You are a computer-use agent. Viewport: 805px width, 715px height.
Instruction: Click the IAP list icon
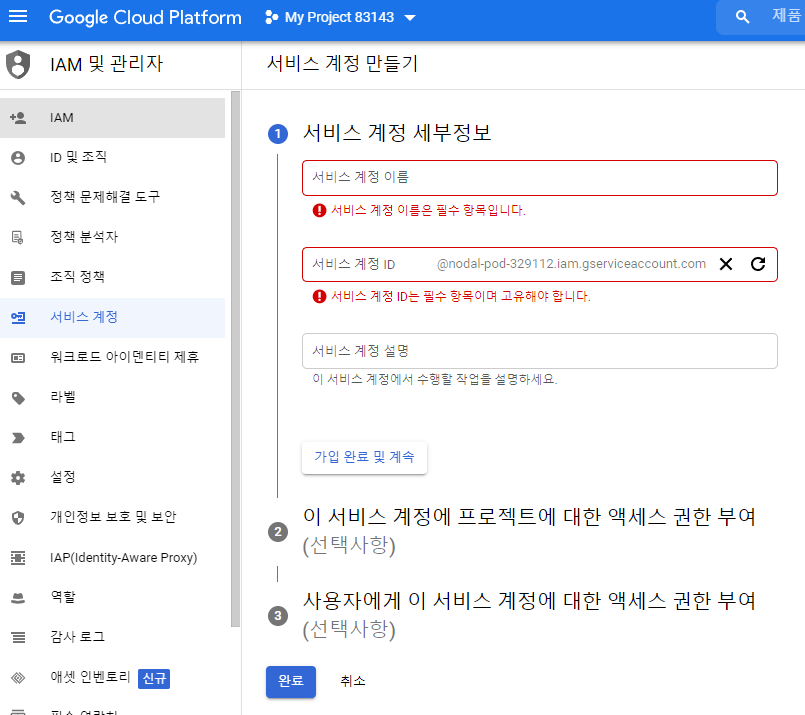pyautogui.click(x=18, y=558)
